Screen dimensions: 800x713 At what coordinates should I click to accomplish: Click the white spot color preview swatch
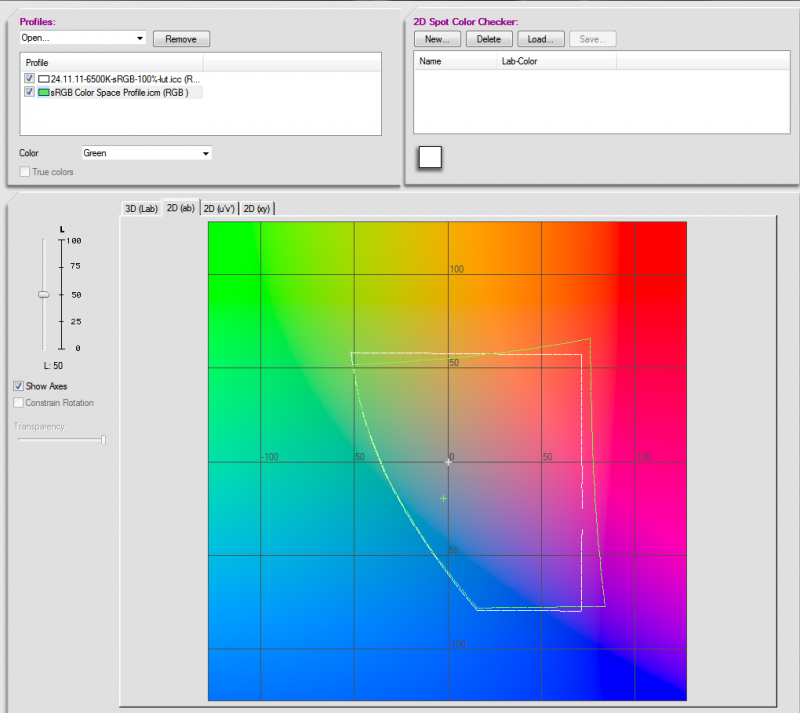pyautogui.click(x=430, y=157)
